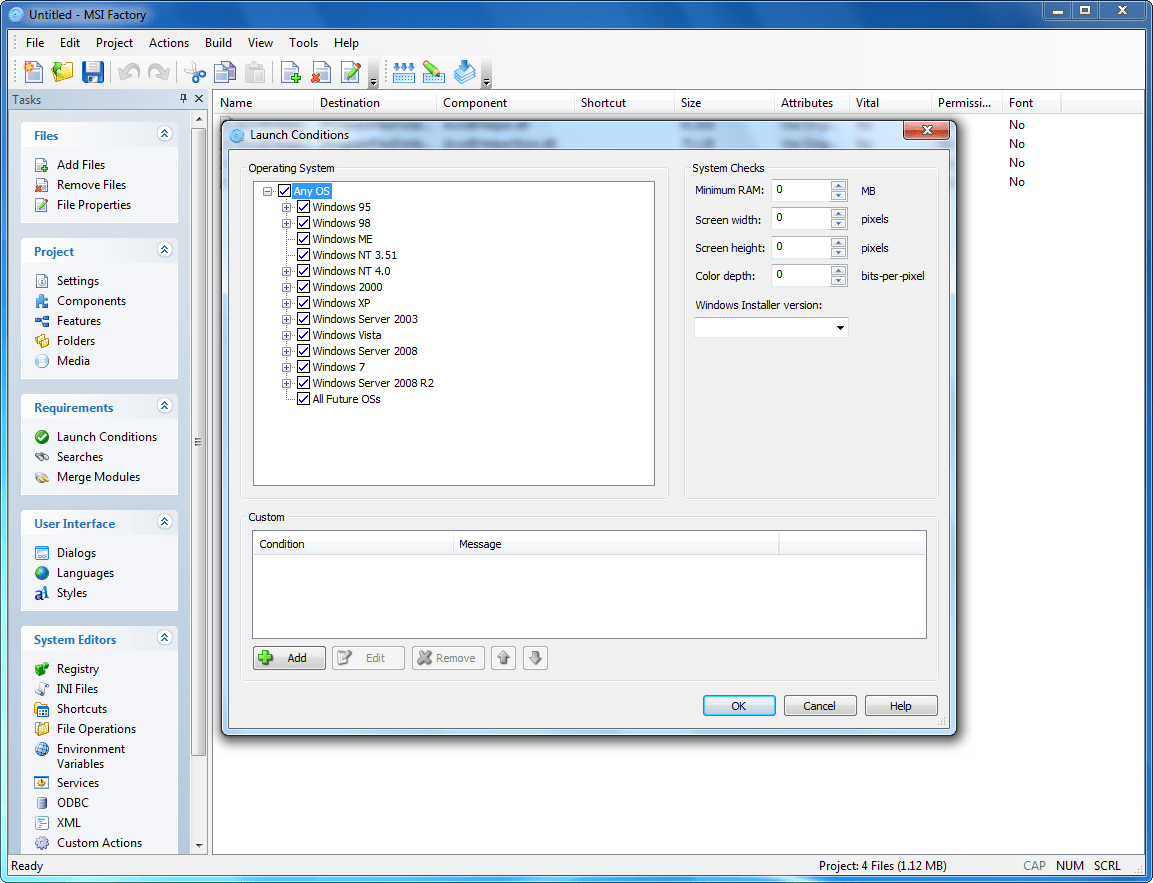Click the Build installer toolbar icon

click(x=464, y=72)
